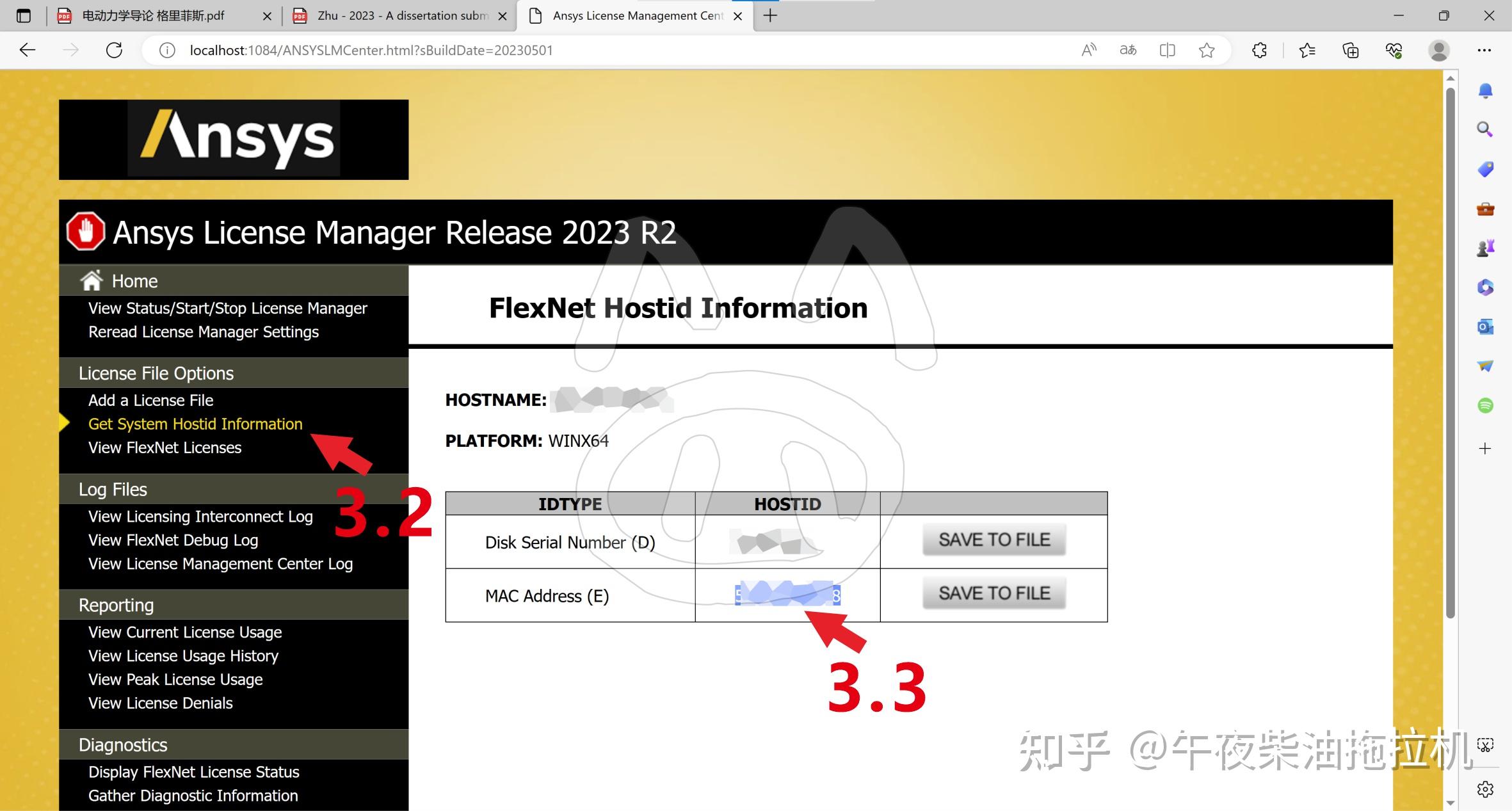Open sidebar settings gear icon
The width and height of the screenshot is (1512, 811).
point(1485,789)
